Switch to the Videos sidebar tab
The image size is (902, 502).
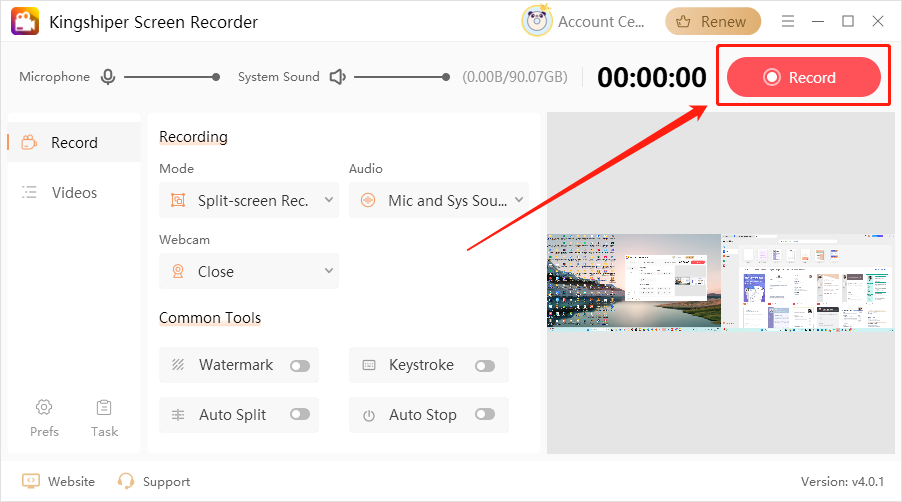(x=74, y=192)
